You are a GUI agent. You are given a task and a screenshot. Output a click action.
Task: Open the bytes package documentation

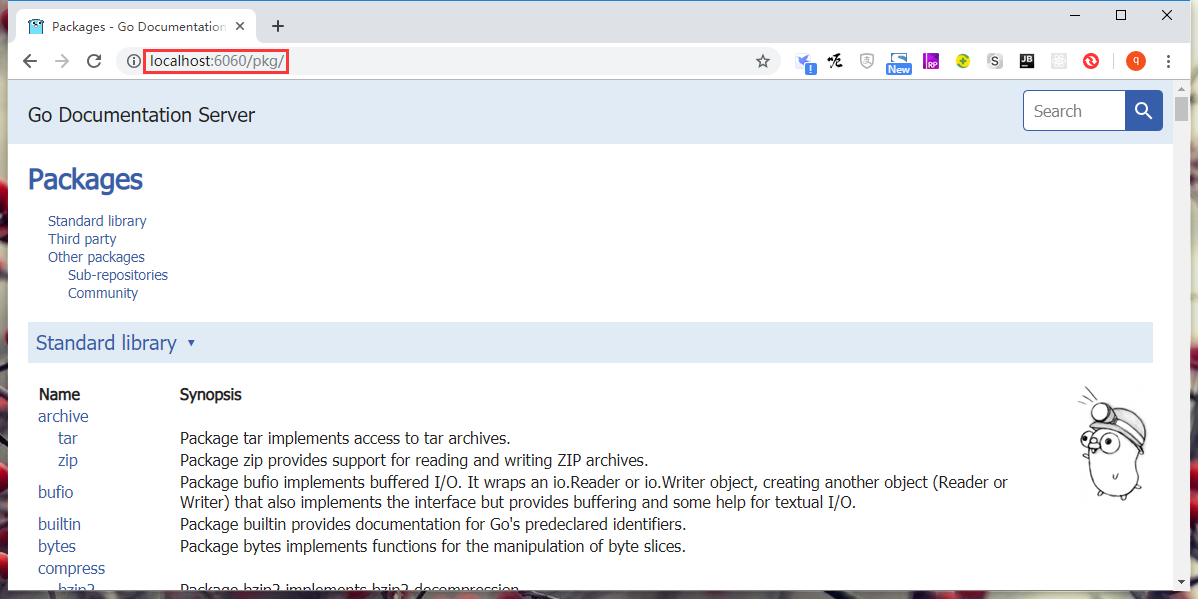[x=57, y=546]
